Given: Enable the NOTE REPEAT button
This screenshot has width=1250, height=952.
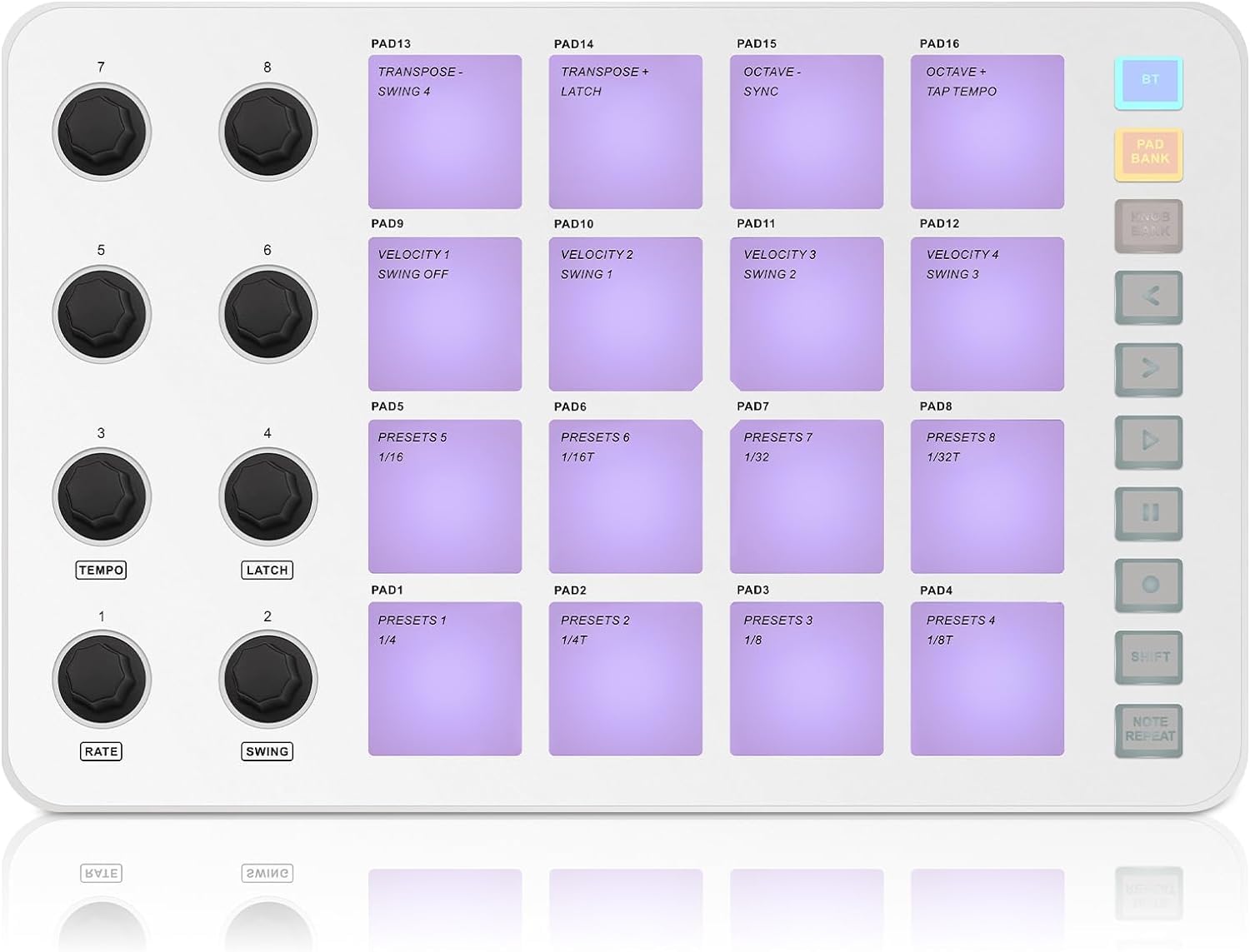Looking at the screenshot, I should point(1148,730).
